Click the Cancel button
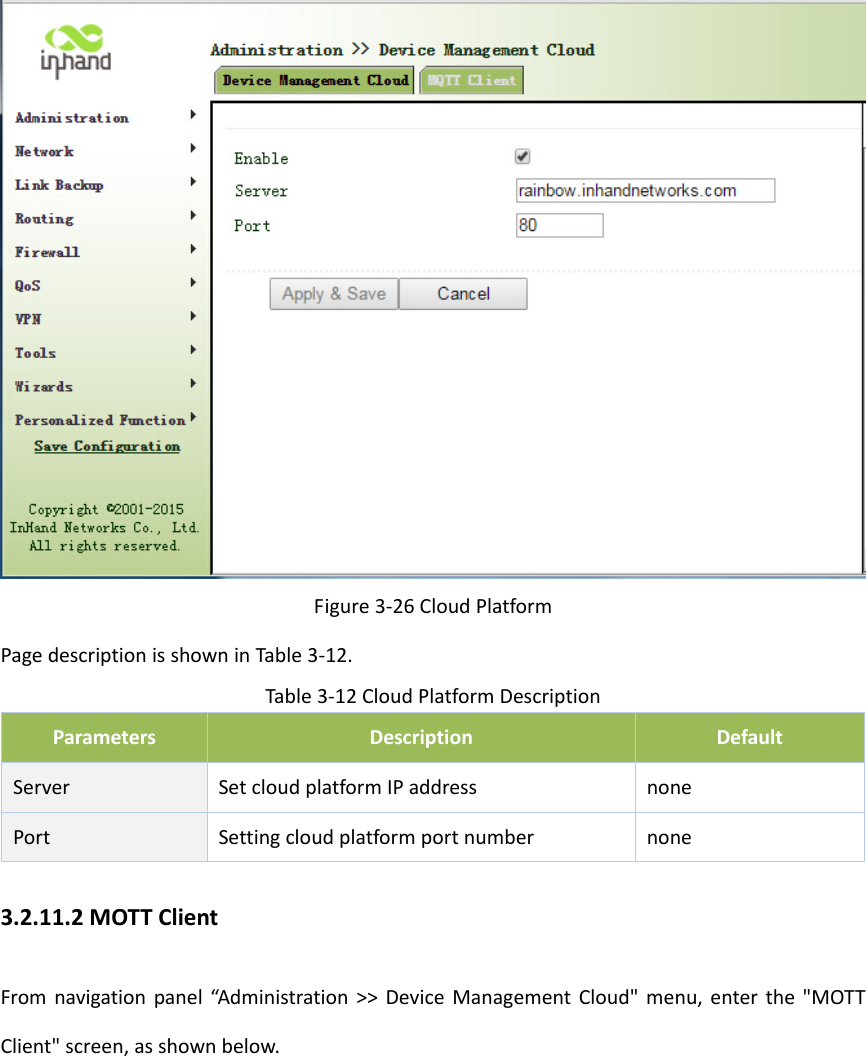Screen dimensions: 866x1056 point(463,293)
